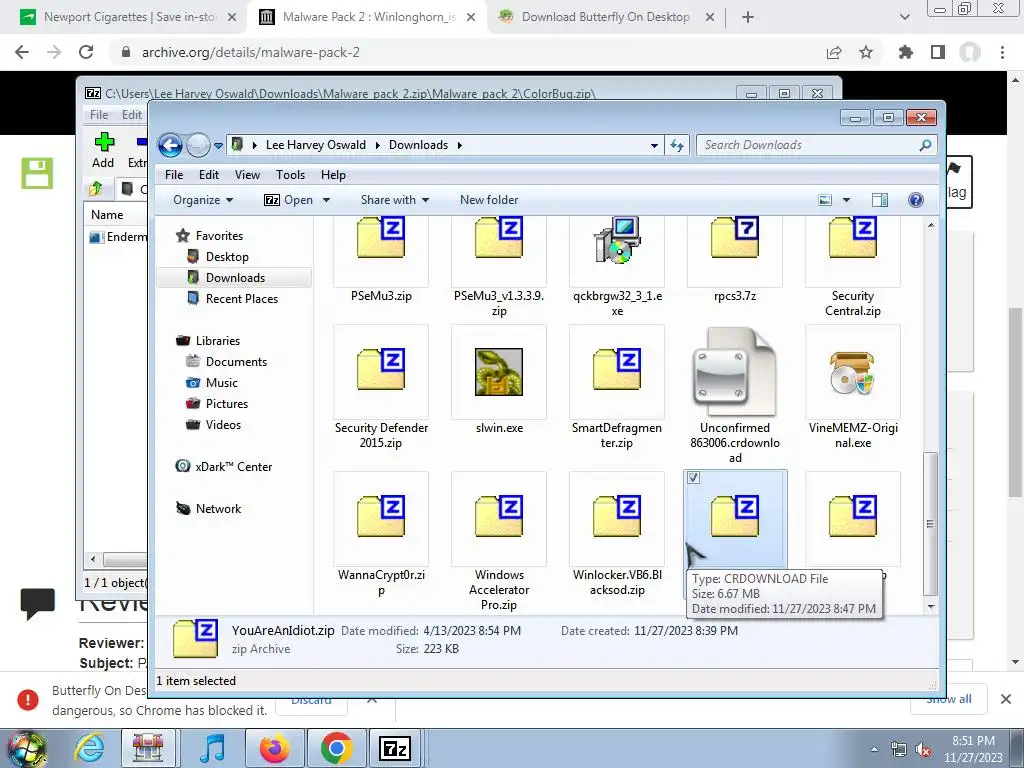Open the recent pages dropdown arrow
This screenshot has height=768, width=1024.
tap(218, 146)
